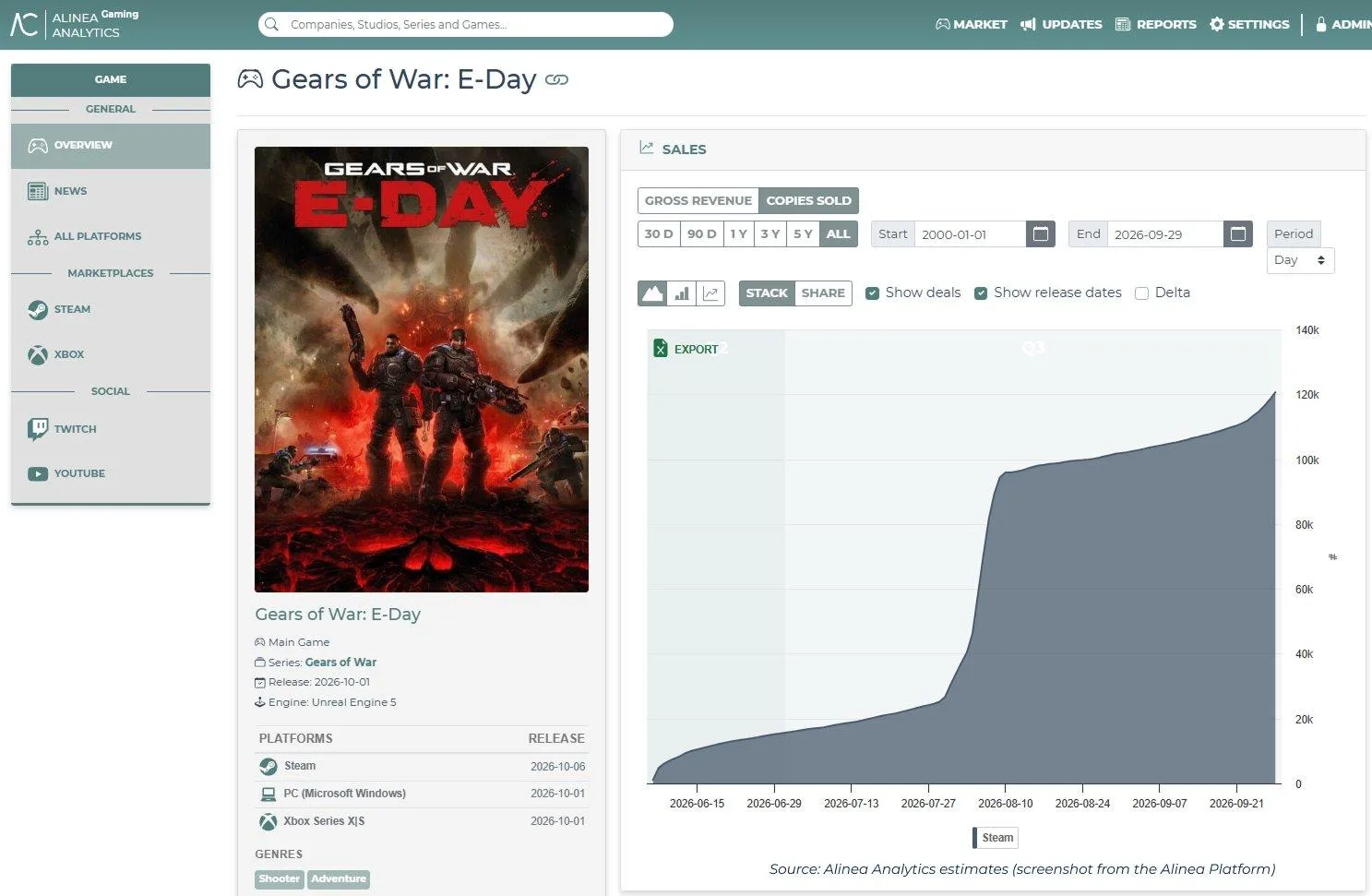Open the Reports menu item

[1156, 24]
